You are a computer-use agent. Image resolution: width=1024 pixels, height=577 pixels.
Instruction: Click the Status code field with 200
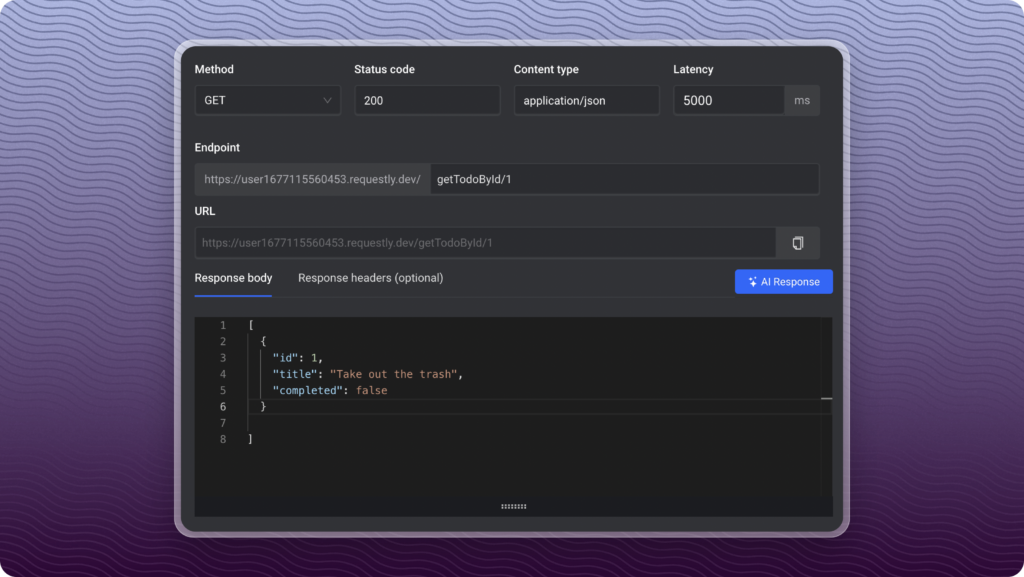coord(427,101)
